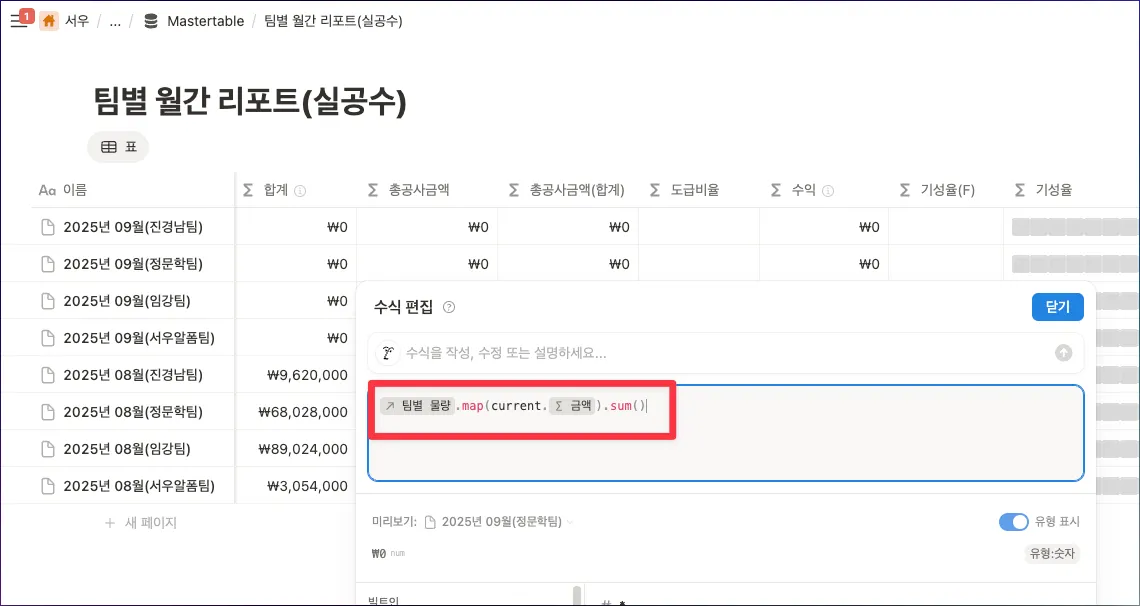
Task: Click the help icon beside 수식 편집
Action: pos(449,307)
